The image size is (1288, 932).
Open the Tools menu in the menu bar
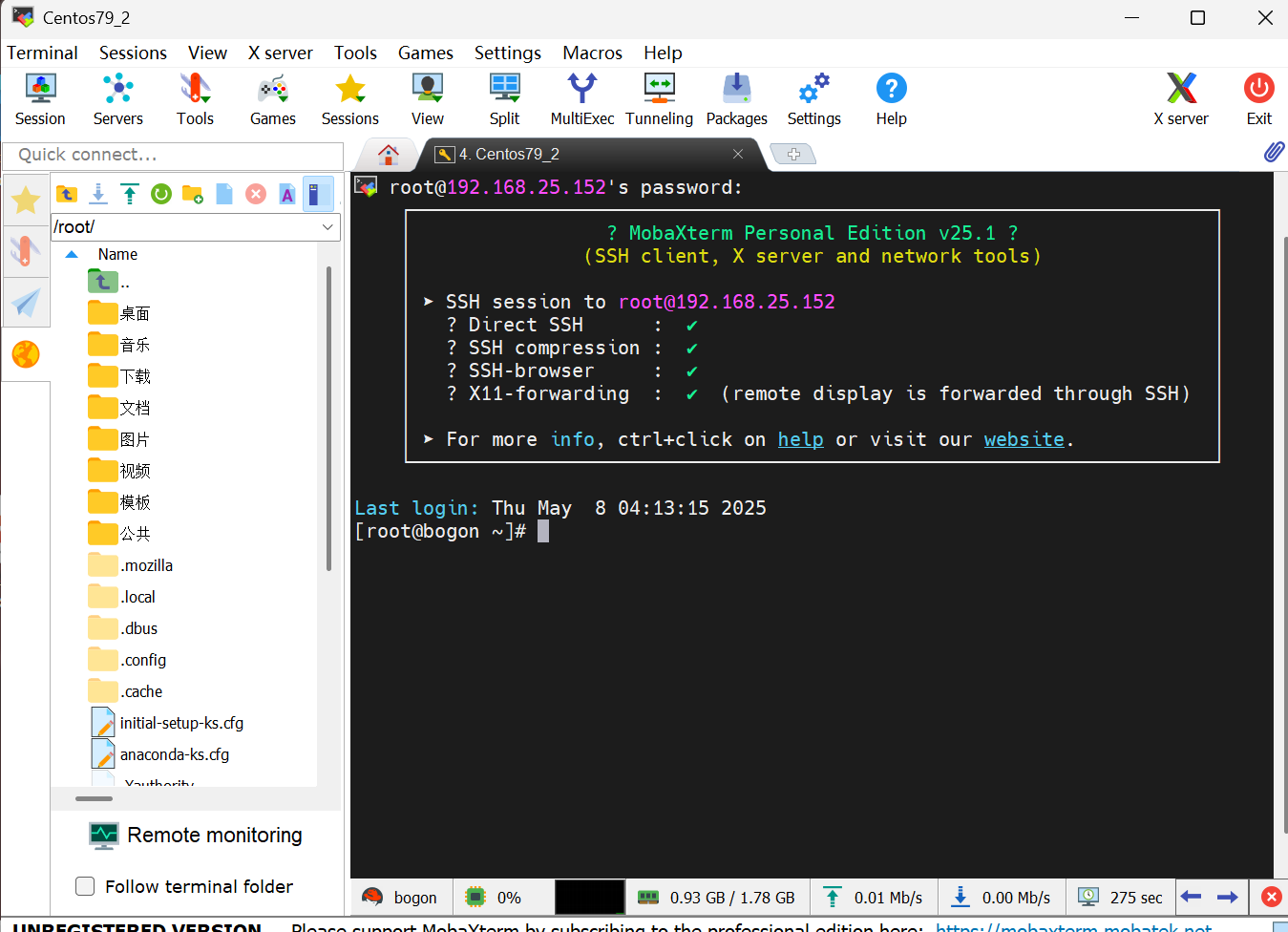click(x=355, y=53)
